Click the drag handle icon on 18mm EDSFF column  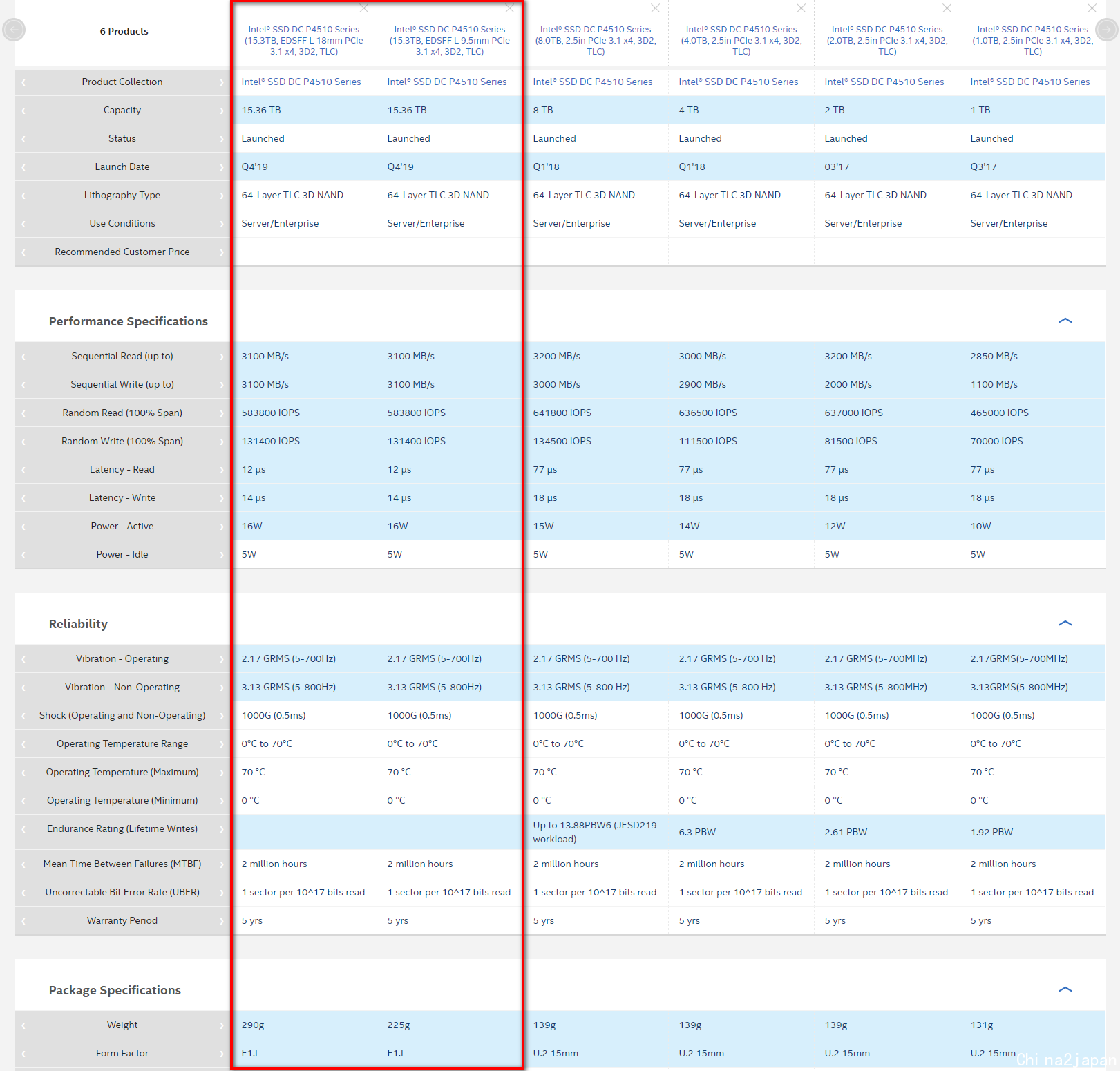pos(245,9)
